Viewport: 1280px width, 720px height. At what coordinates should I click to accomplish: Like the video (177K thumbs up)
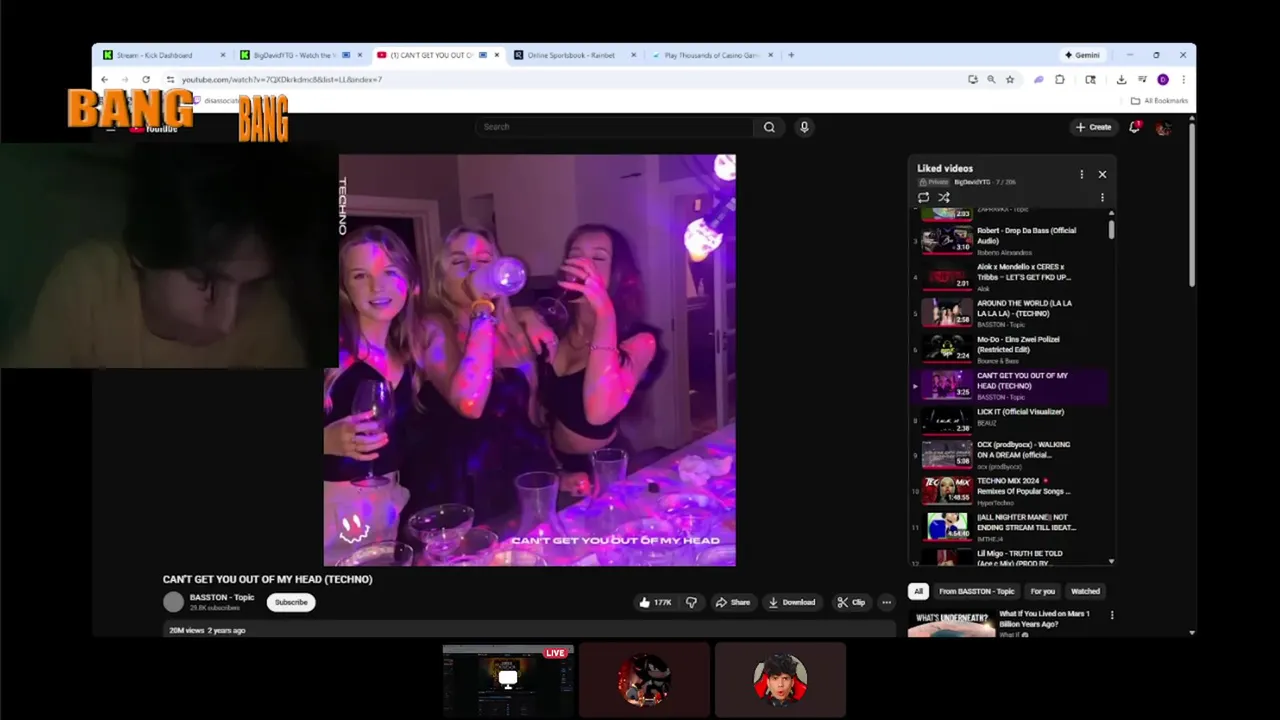(x=655, y=602)
